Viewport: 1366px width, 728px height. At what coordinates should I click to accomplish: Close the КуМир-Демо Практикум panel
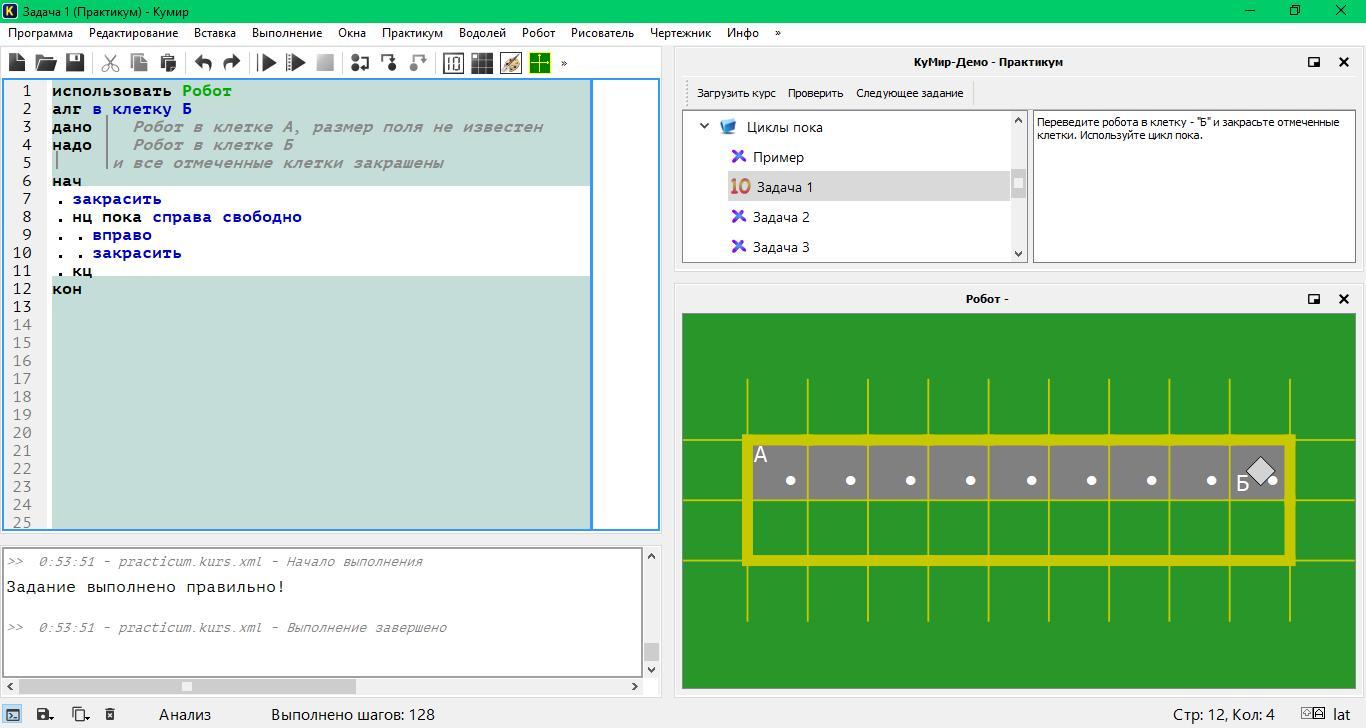(1344, 62)
